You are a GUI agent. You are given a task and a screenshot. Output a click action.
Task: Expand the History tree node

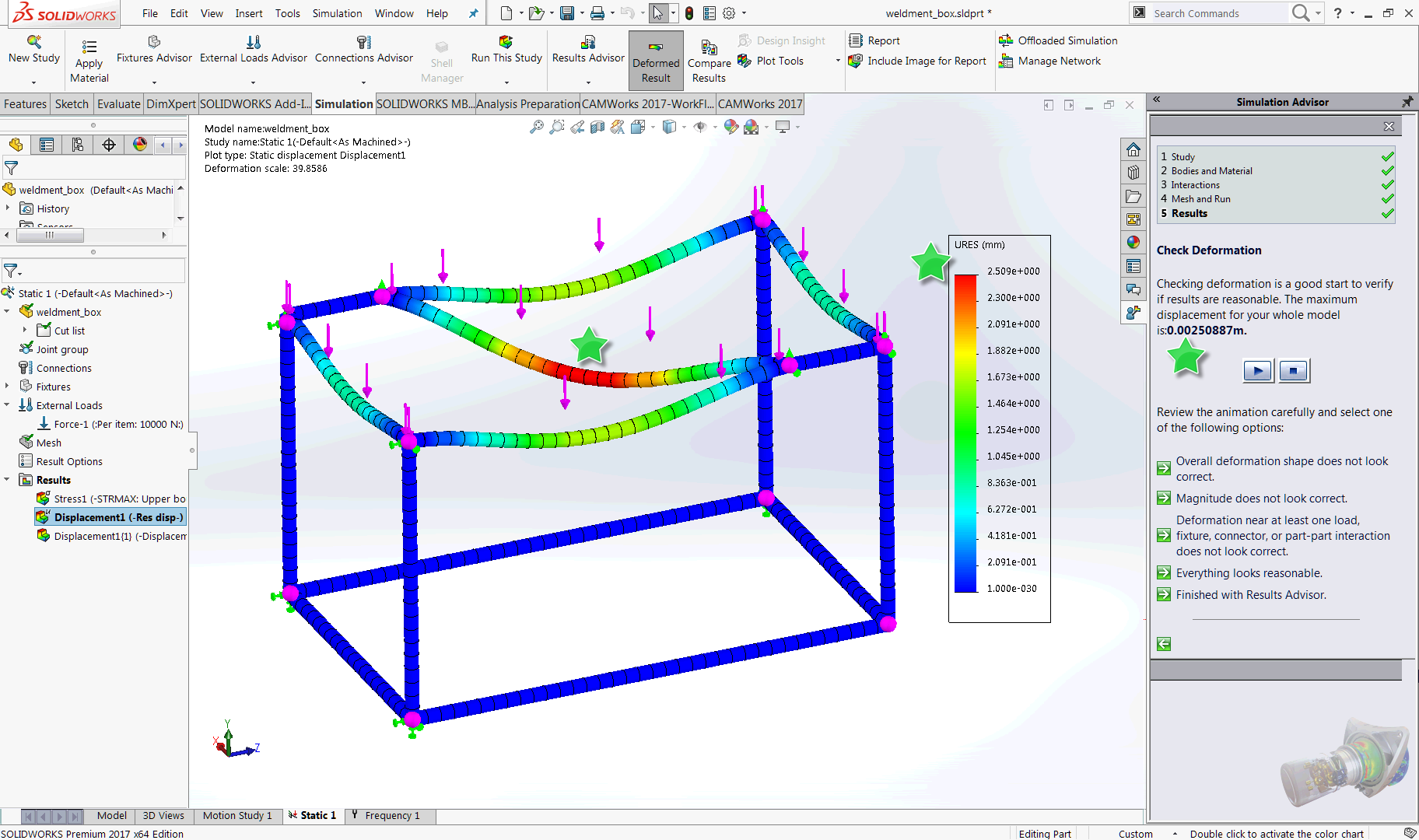[8, 208]
